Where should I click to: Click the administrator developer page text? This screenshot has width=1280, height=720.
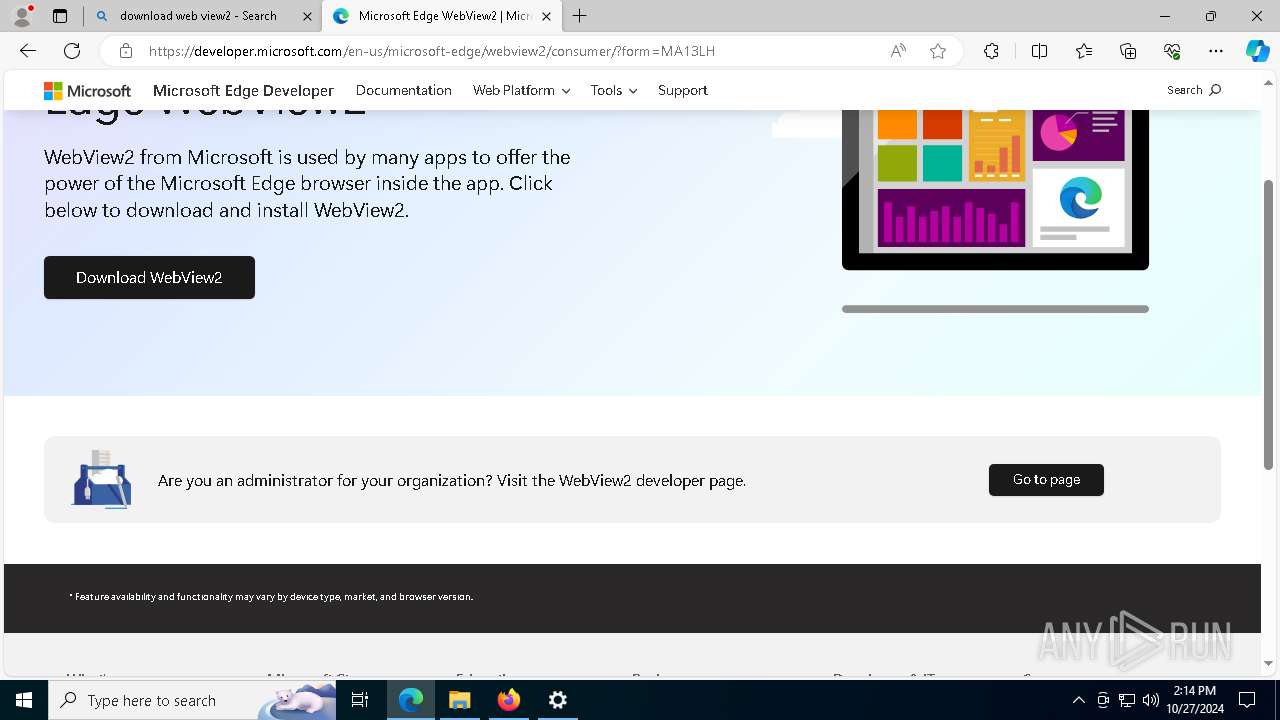coord(452,481)
